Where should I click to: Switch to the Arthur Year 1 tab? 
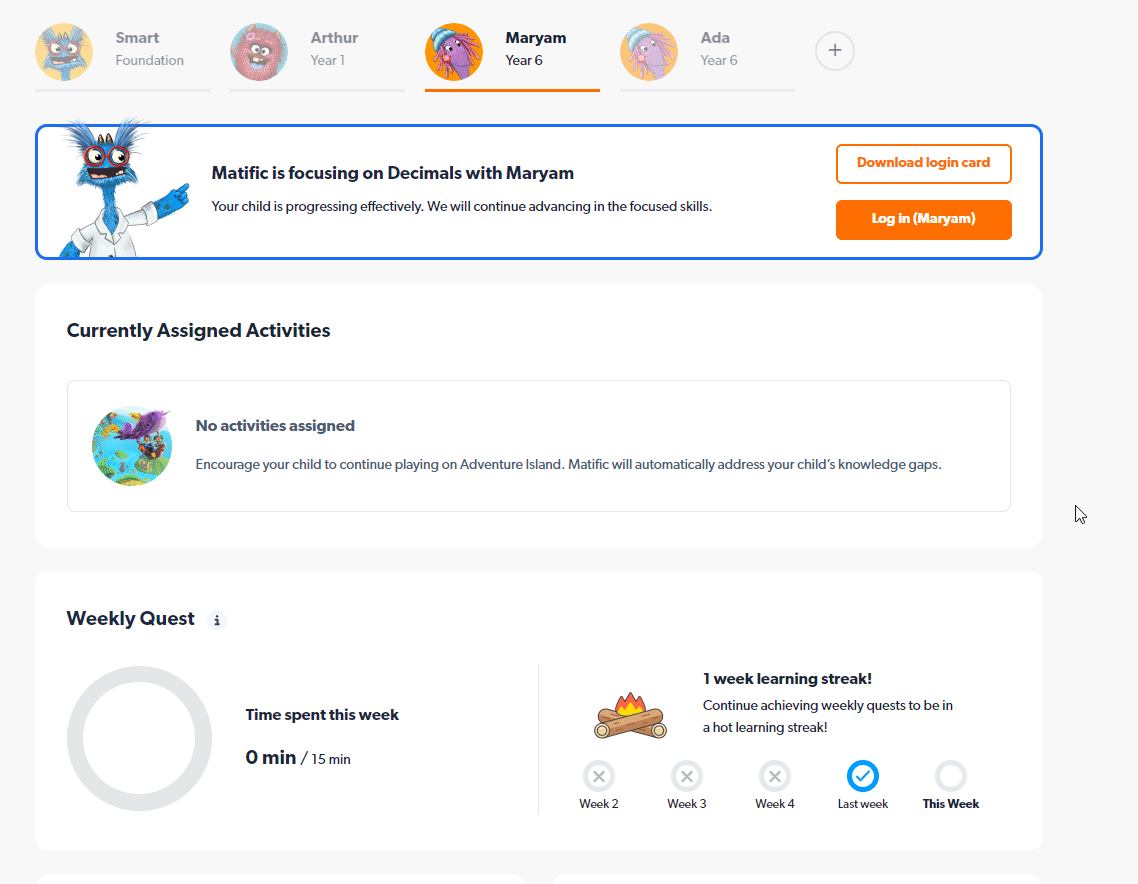317,56
